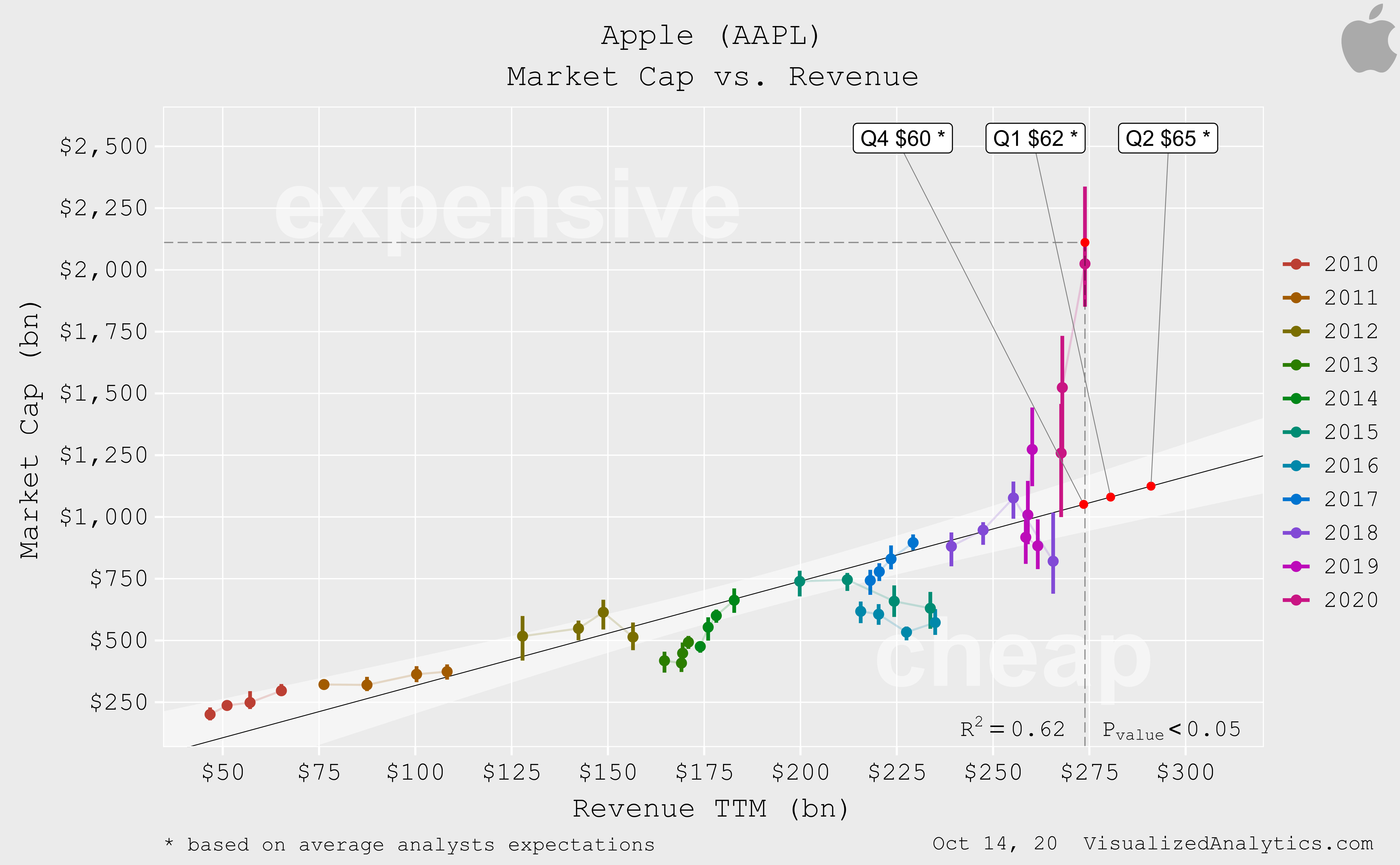Click the $1,500 market cap tick label
Viewport: 1400px width, 865px height.
[x=104, y=394]
